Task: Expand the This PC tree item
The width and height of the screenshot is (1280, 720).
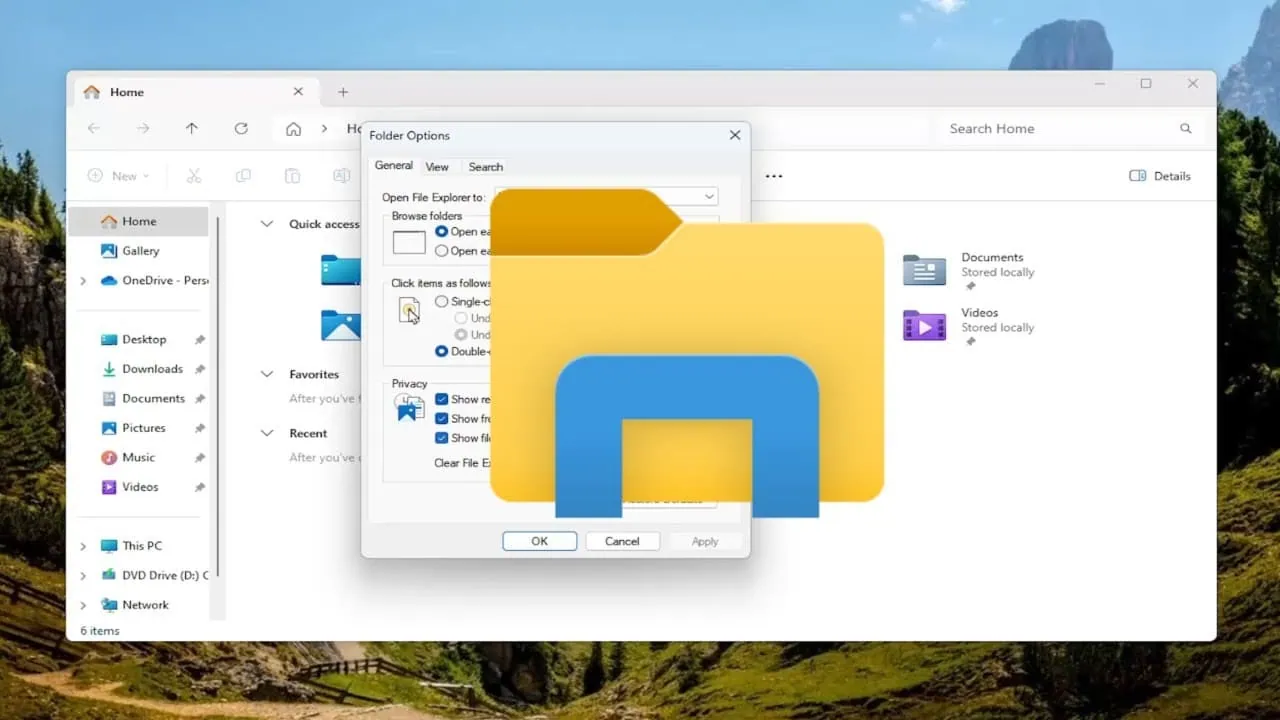Action: (83, 545)
